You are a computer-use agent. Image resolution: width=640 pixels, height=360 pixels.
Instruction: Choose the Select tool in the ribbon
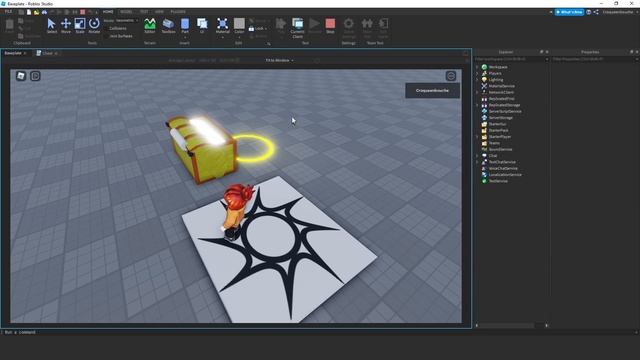pos(51,26)
